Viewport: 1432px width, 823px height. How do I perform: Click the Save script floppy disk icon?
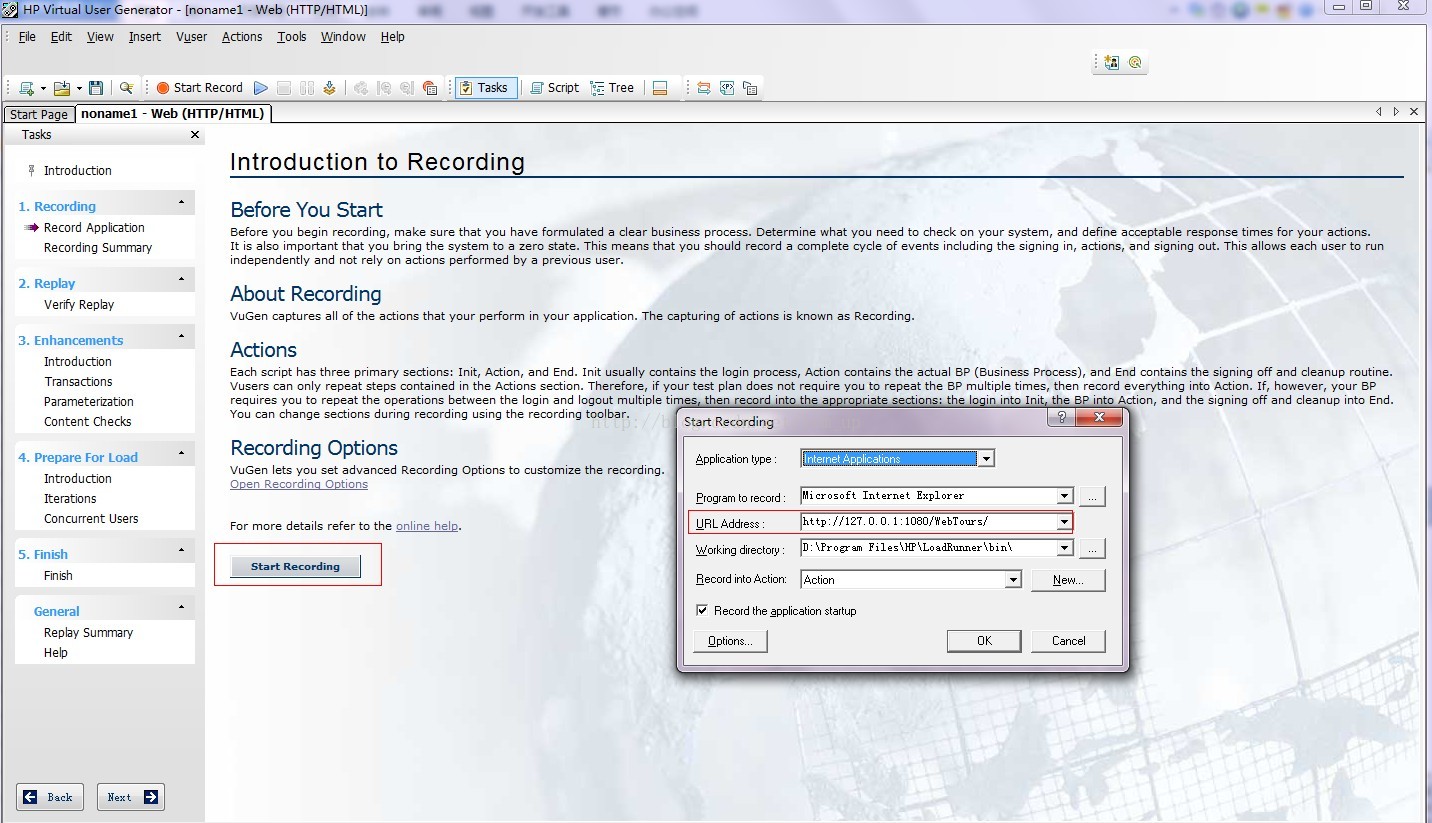click(x=96, y=88)
